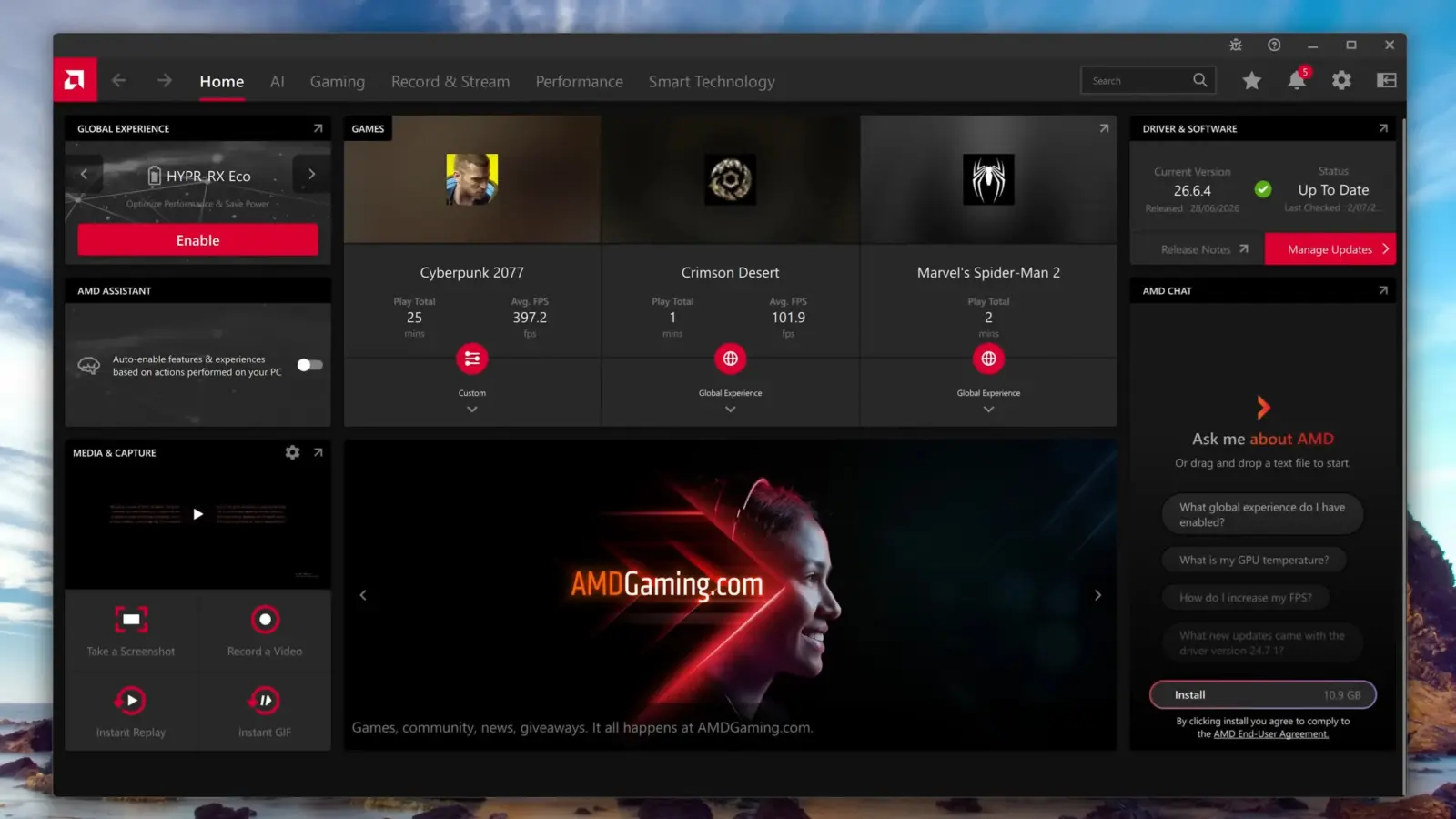The height and width of the screenshot is (819, 1456).
Task: Open Media & Capture settings gear
Action: click(292, 452)
